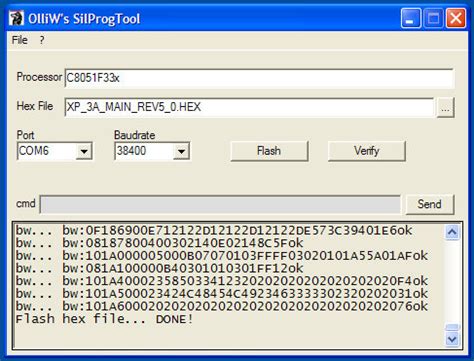Click the "Processor" label
The width and height of the screenshot is (474, 361).
[x=39, y=77]
